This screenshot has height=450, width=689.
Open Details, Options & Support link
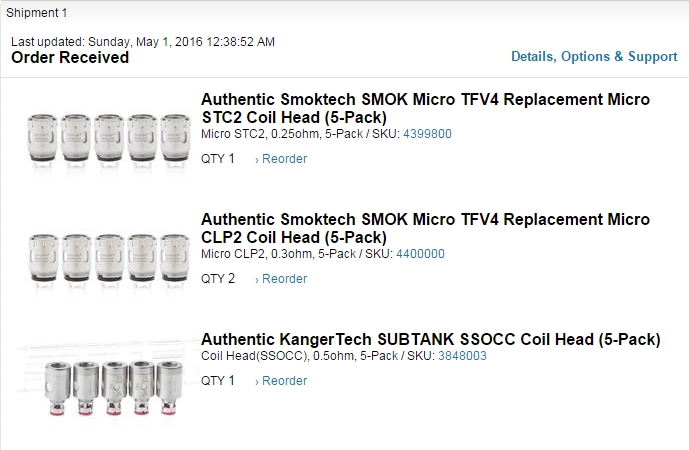[x=594, y=57]
